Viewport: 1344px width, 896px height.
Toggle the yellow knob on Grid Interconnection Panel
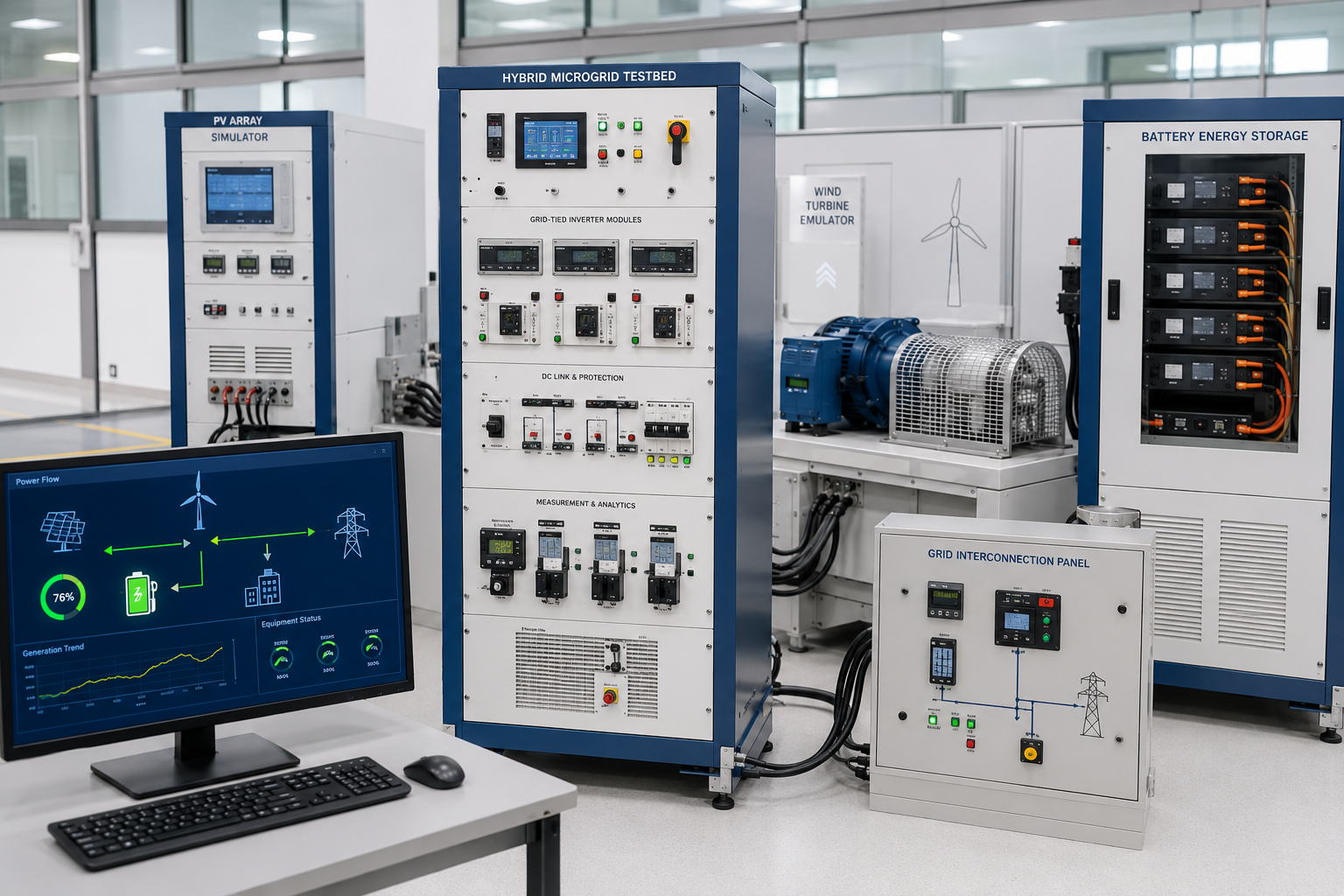1032,752
